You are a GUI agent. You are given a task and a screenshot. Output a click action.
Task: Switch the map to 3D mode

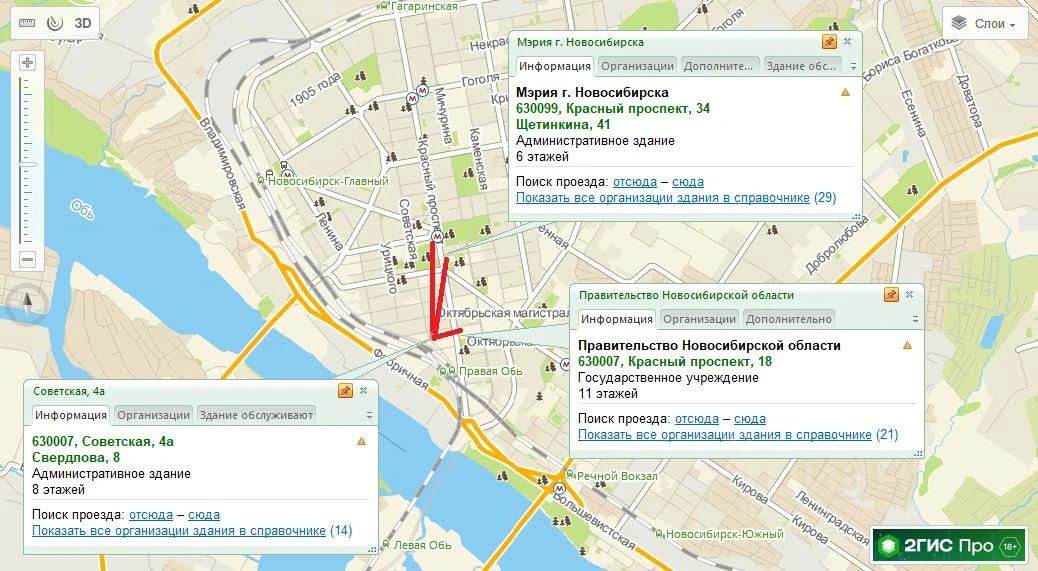(83, 23)
